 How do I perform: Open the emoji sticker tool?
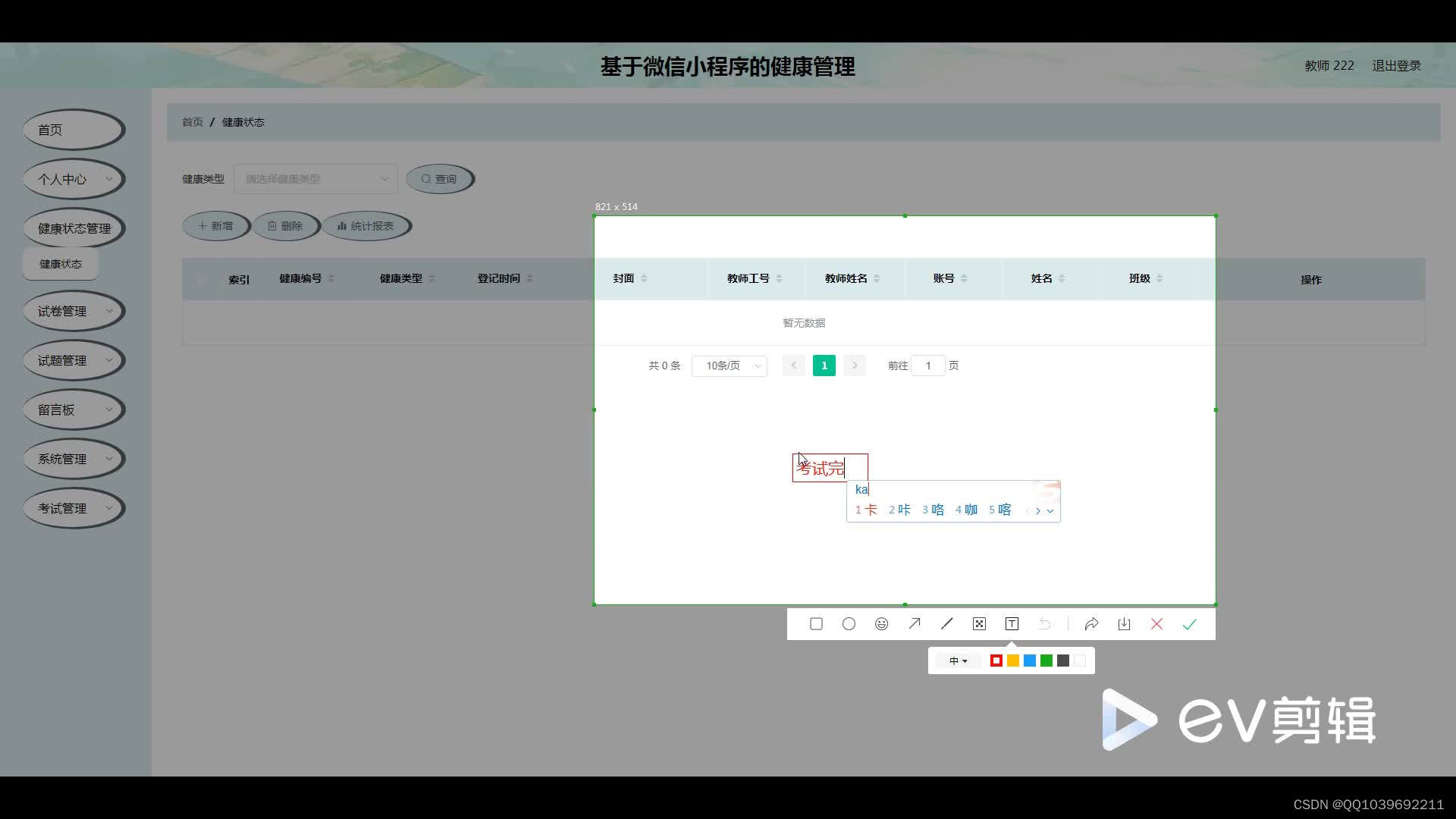point(881,624)
